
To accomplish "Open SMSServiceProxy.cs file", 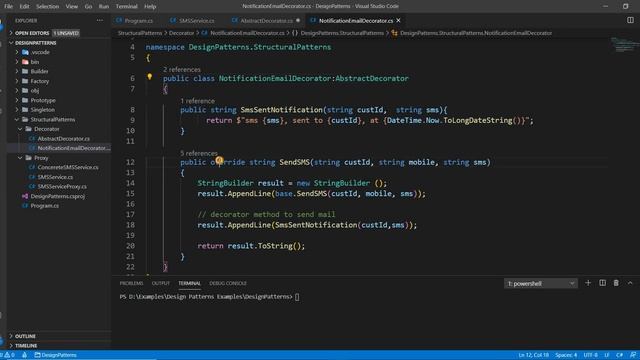I will (62, 187).
